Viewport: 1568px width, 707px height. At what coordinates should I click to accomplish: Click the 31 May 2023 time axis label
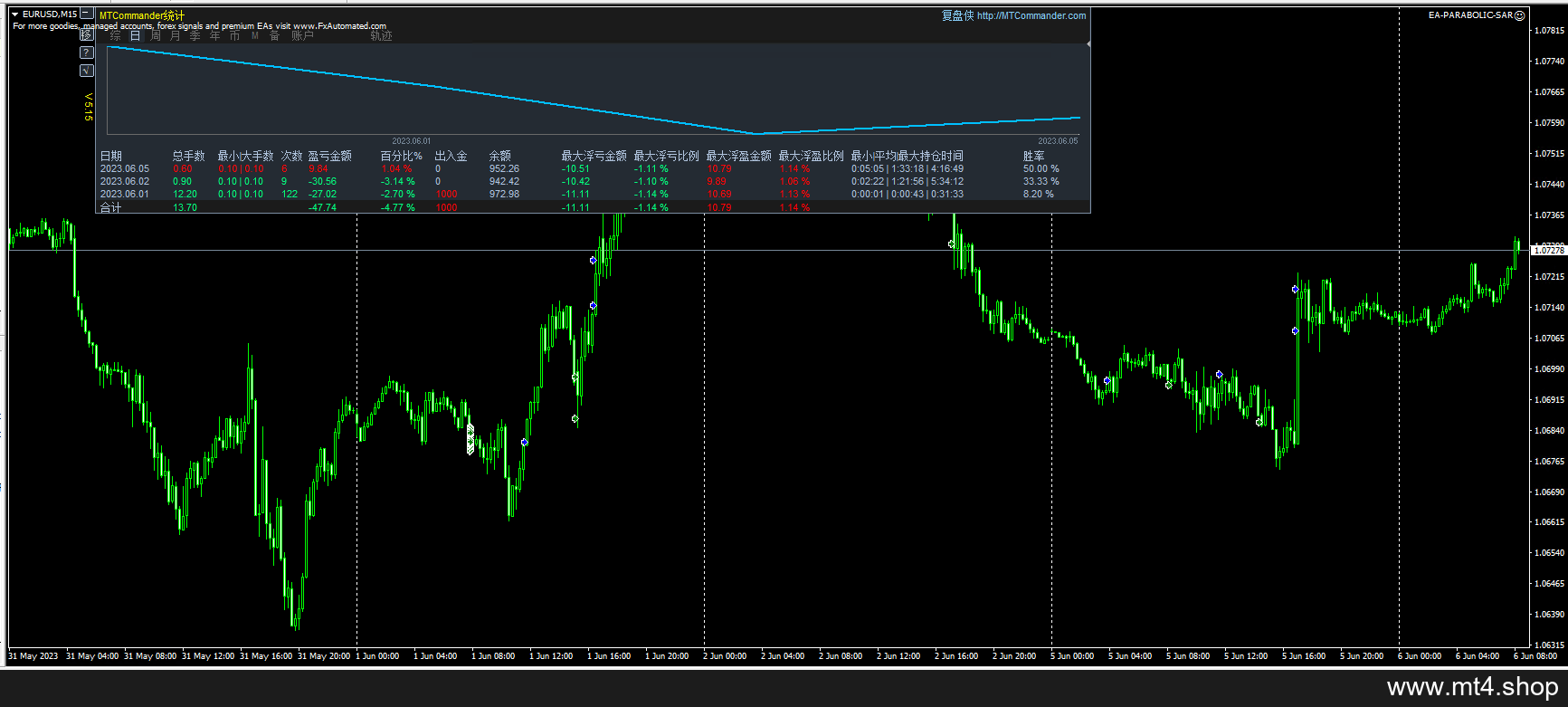[x=33, y=656]
